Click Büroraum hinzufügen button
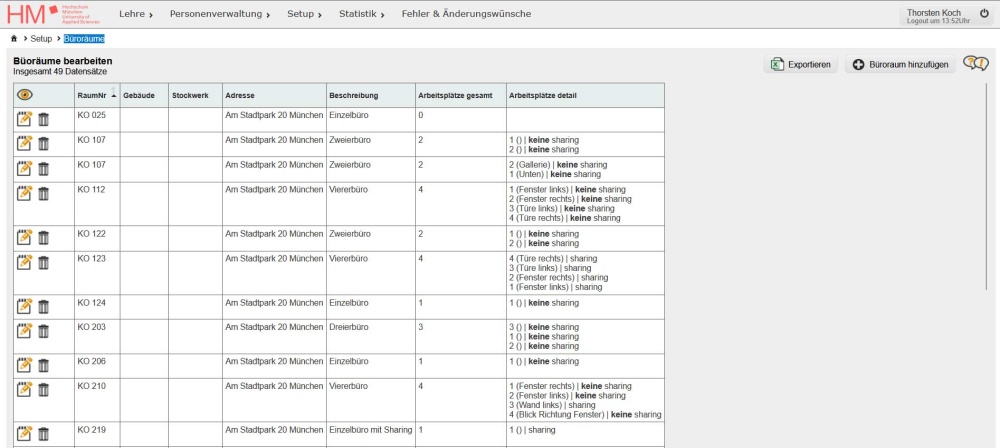 click(900, 65)
